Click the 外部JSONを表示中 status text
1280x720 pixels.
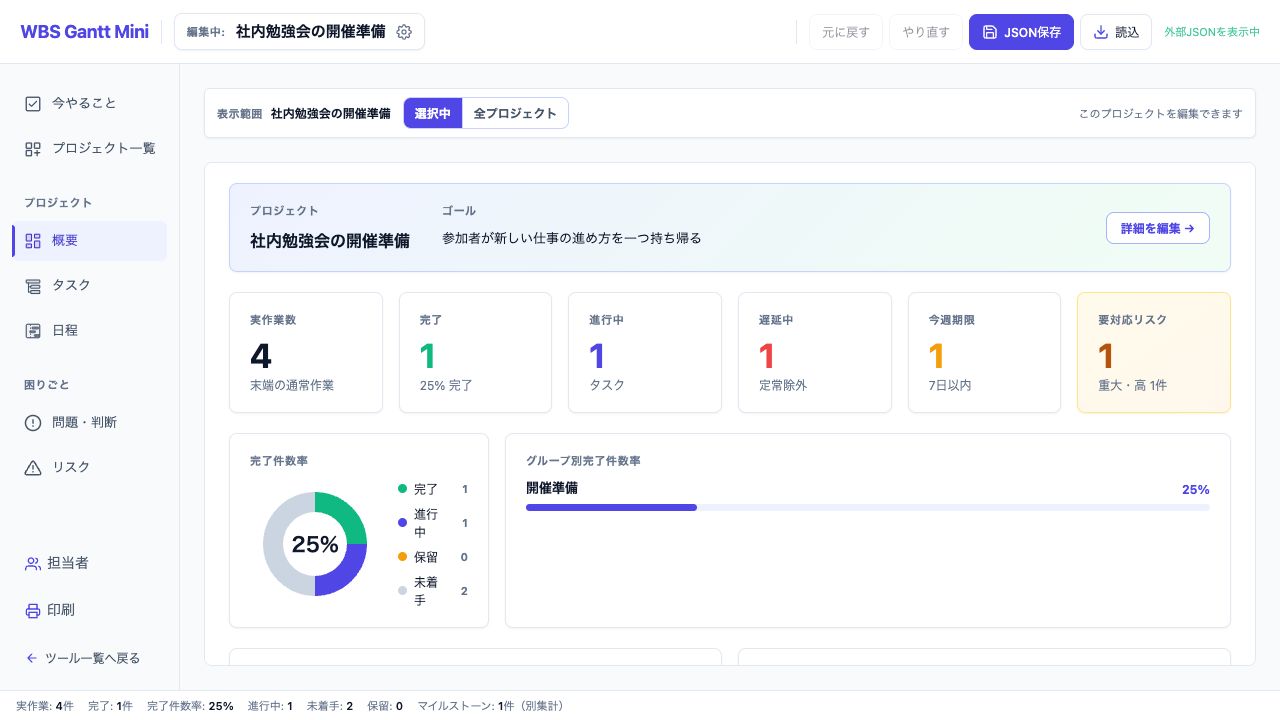pyautogui.click(x=1212, y=32)
